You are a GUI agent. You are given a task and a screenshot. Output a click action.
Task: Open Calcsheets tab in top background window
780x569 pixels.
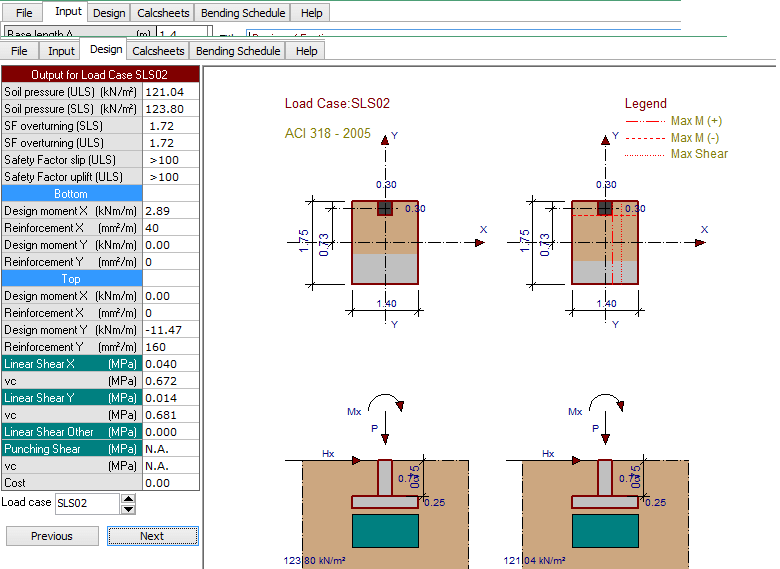(x=163, y=13)
